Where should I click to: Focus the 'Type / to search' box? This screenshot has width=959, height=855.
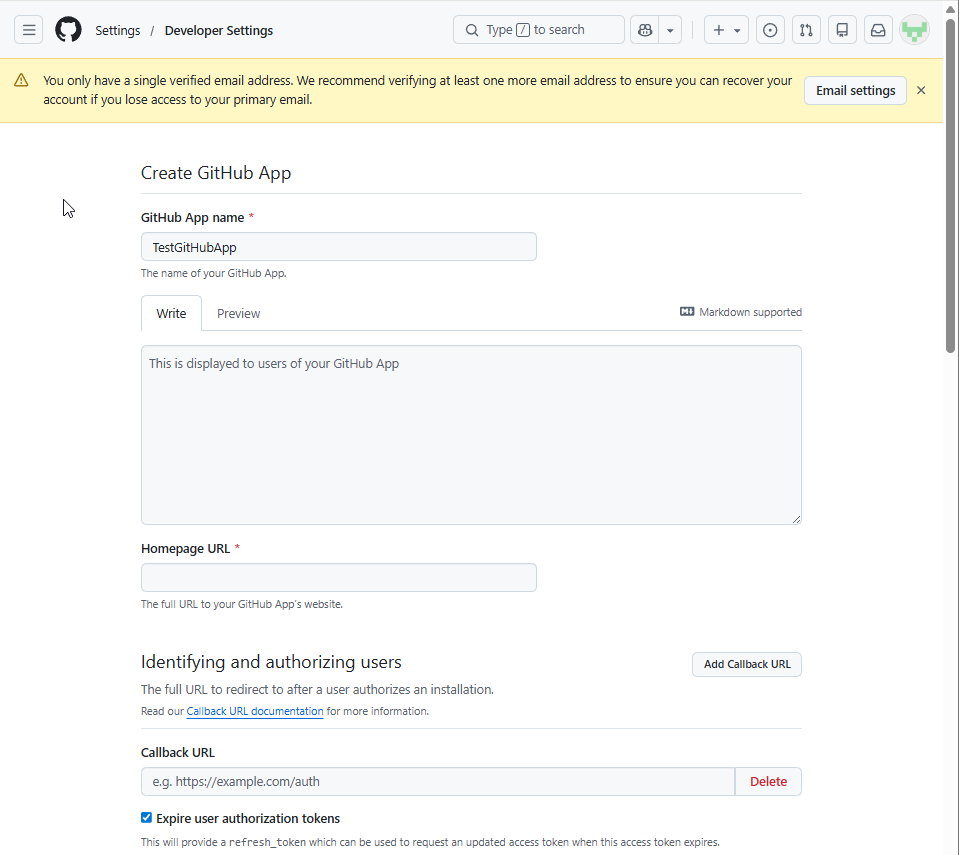[539, 30]
